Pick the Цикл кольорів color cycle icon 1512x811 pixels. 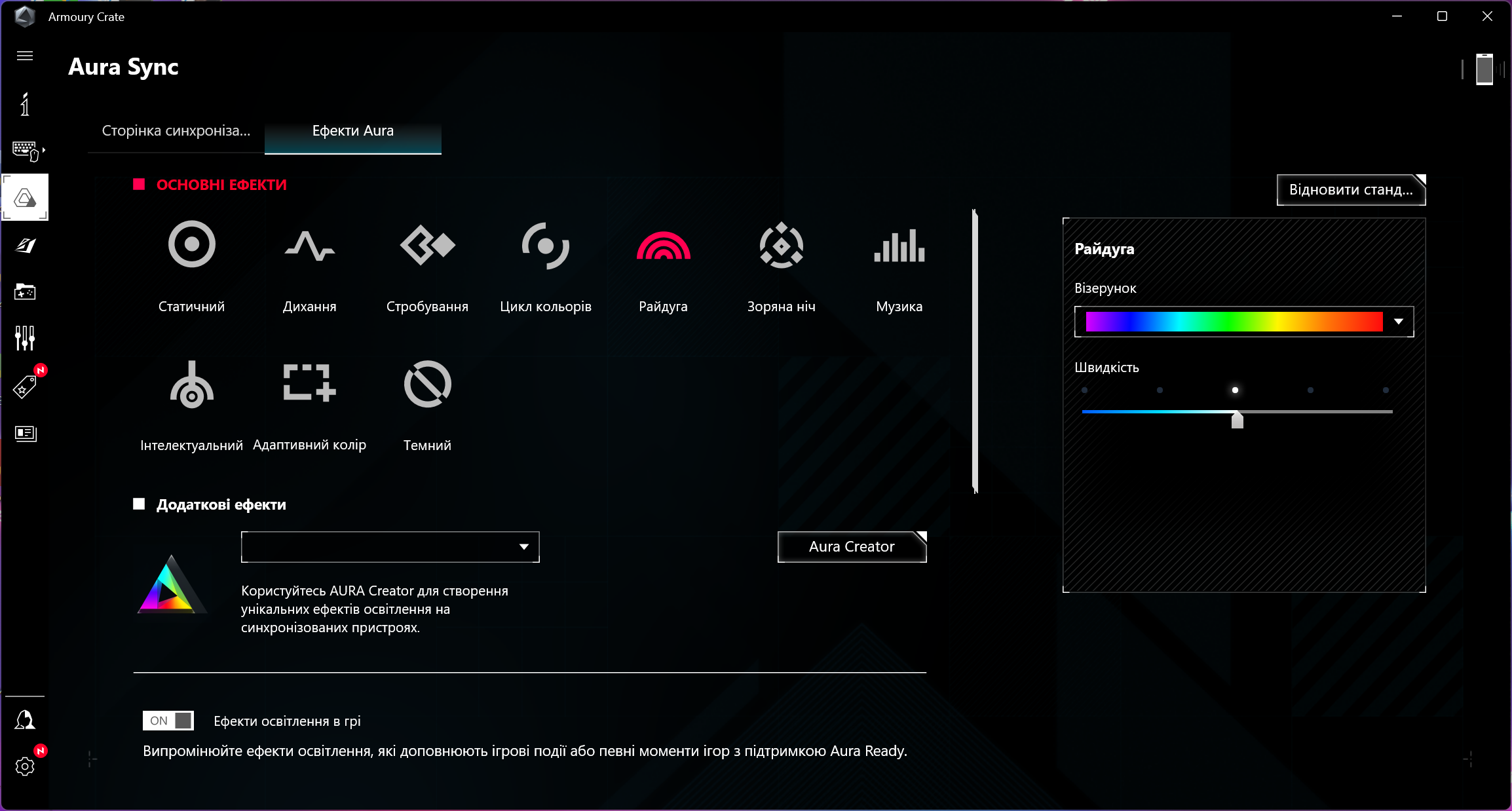click(545, 245)
